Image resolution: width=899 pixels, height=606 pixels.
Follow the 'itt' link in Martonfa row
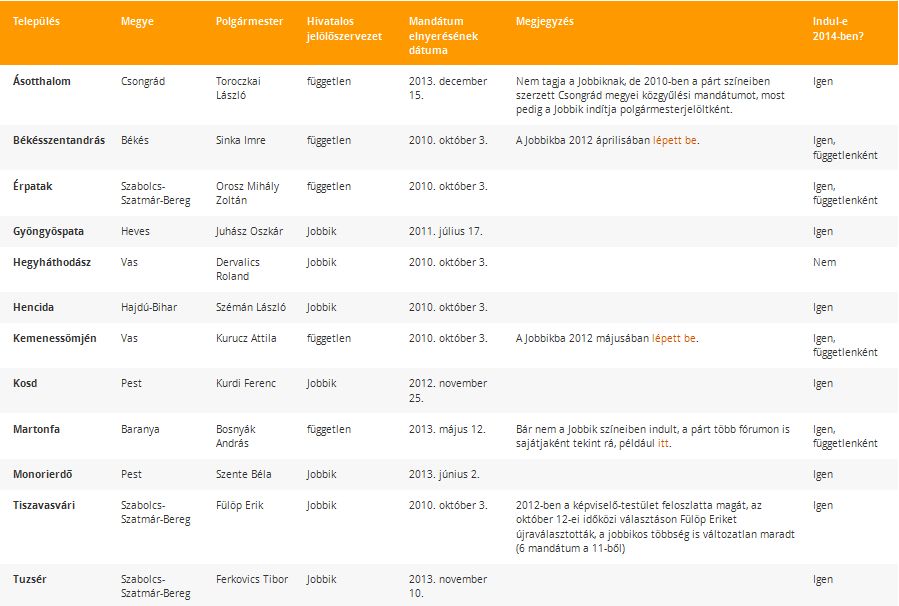pyautogui.click(x=663, y=443)
